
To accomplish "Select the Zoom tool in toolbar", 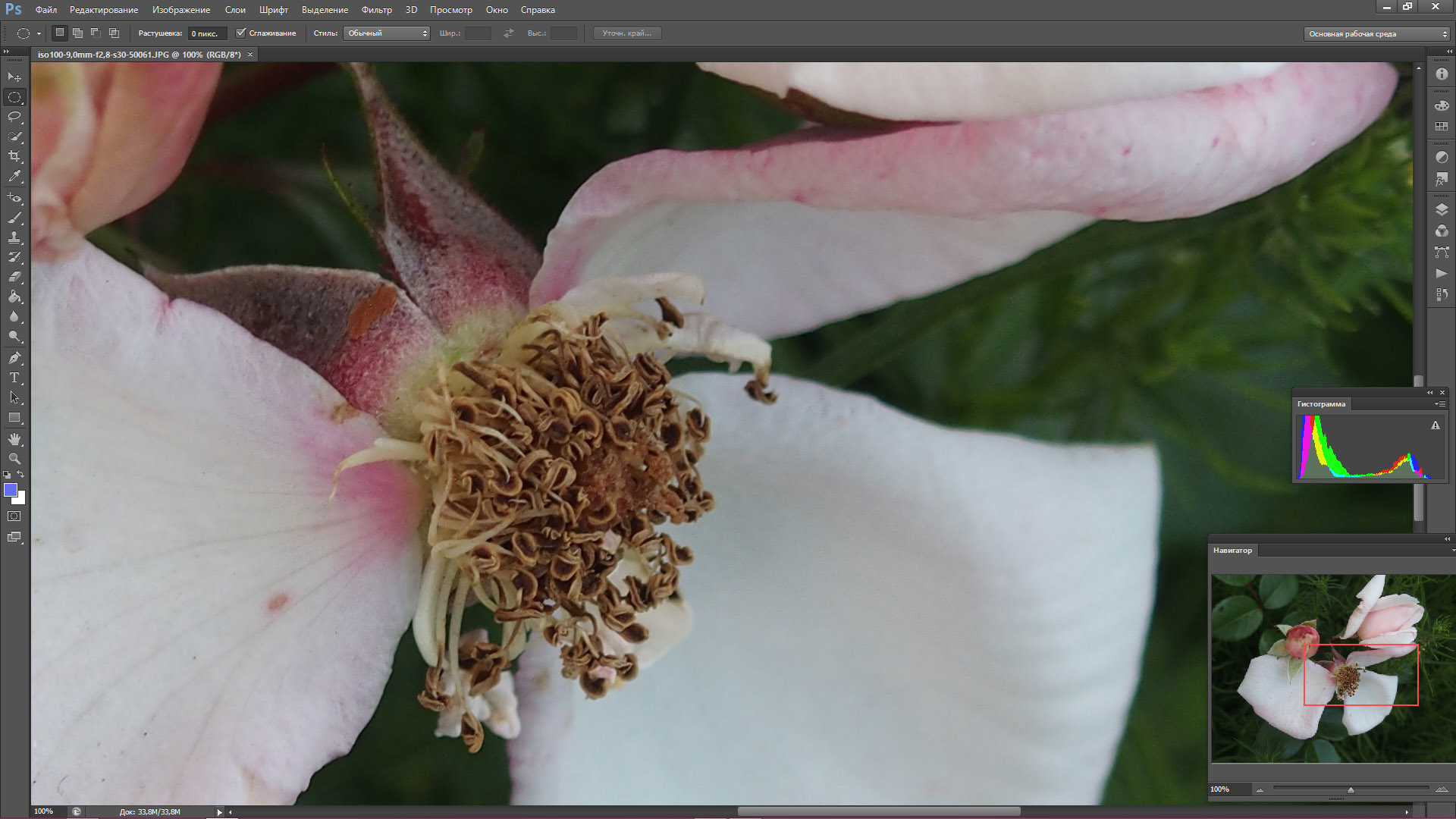I will (14, 459).
